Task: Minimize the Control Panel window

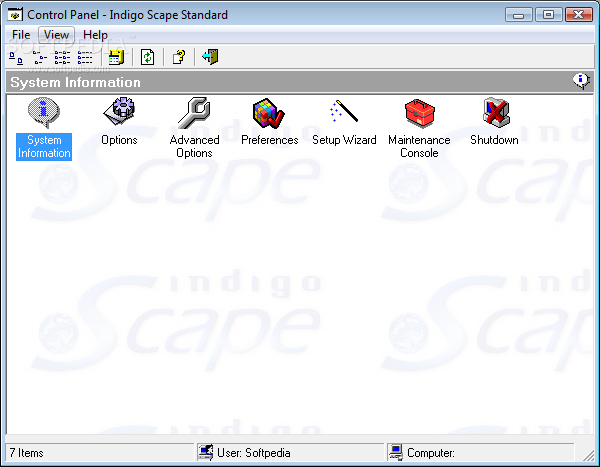Action: tap(518, 15)
